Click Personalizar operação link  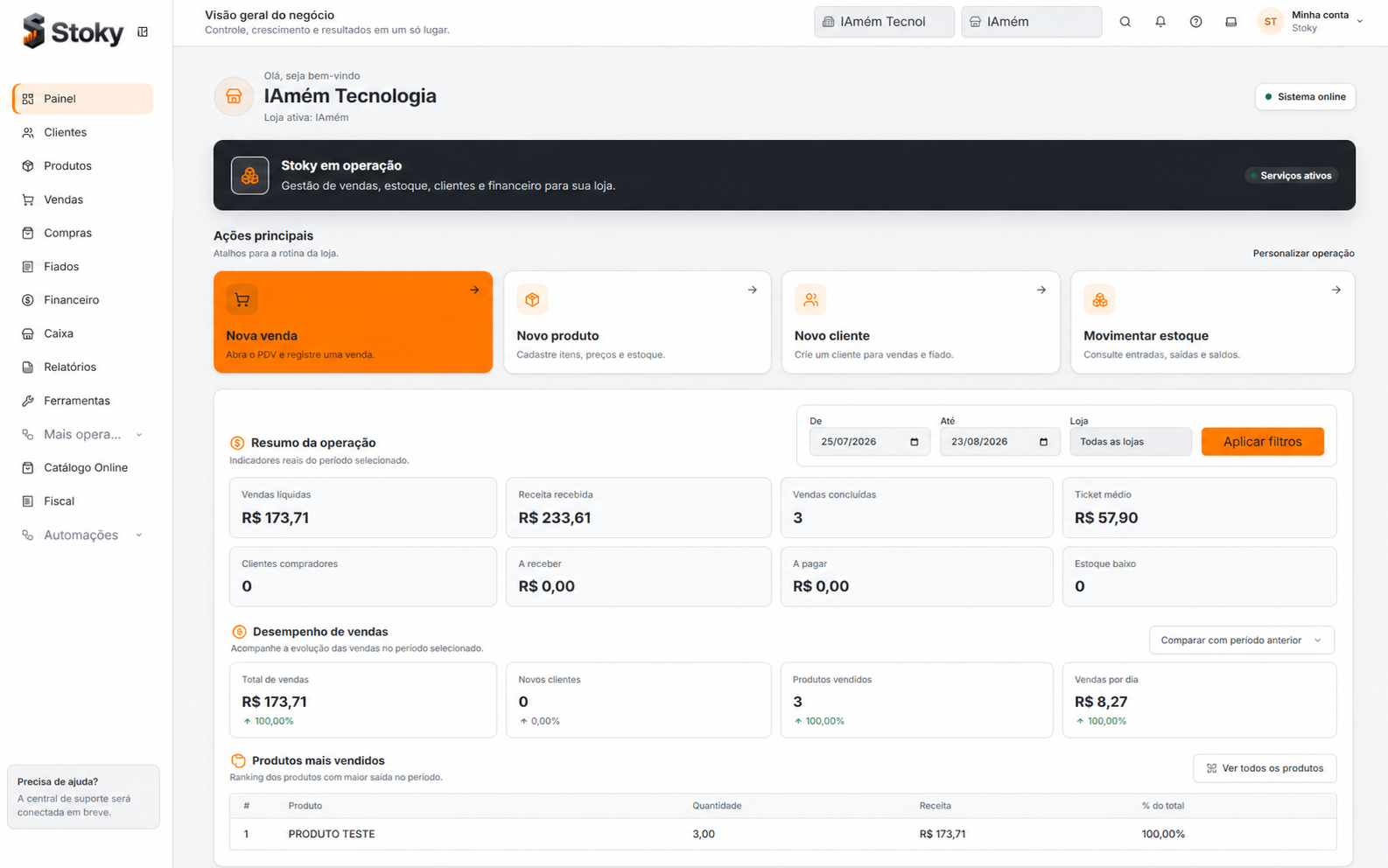click(1303, 254)
